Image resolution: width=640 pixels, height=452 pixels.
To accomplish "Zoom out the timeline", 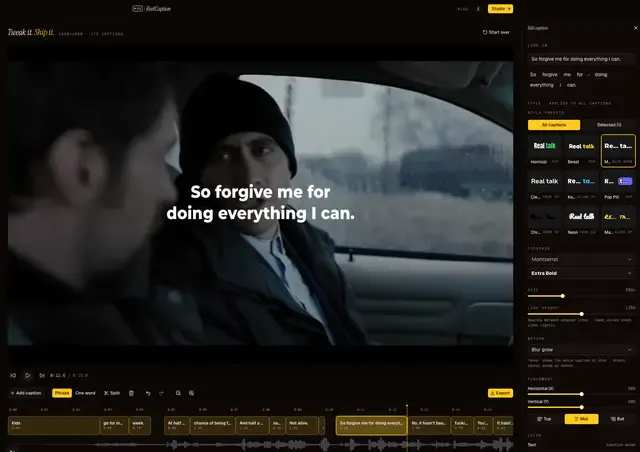I will [x=178, y=393].
